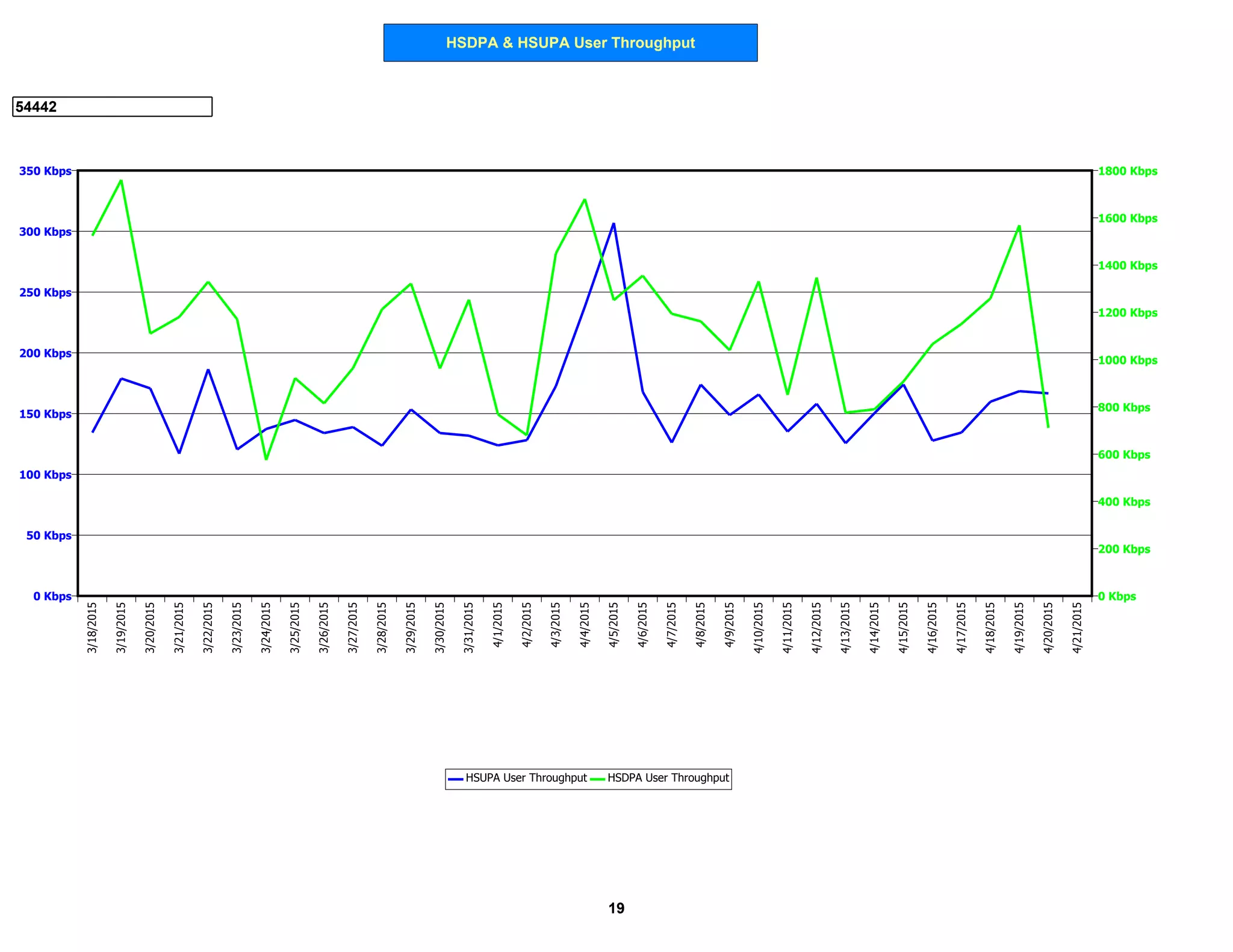The width and height of the screenshot is (1233, 952).
Task: Select HSDPA User Throughput legend label
Action: (x=668, y=778)
